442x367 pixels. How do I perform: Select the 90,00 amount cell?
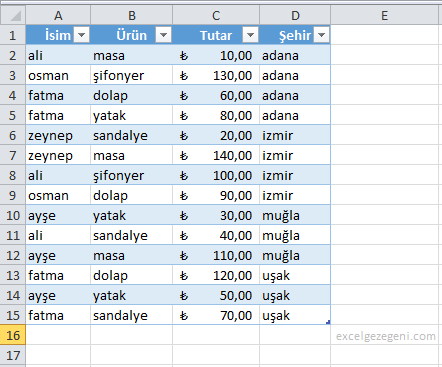[216, 195]
